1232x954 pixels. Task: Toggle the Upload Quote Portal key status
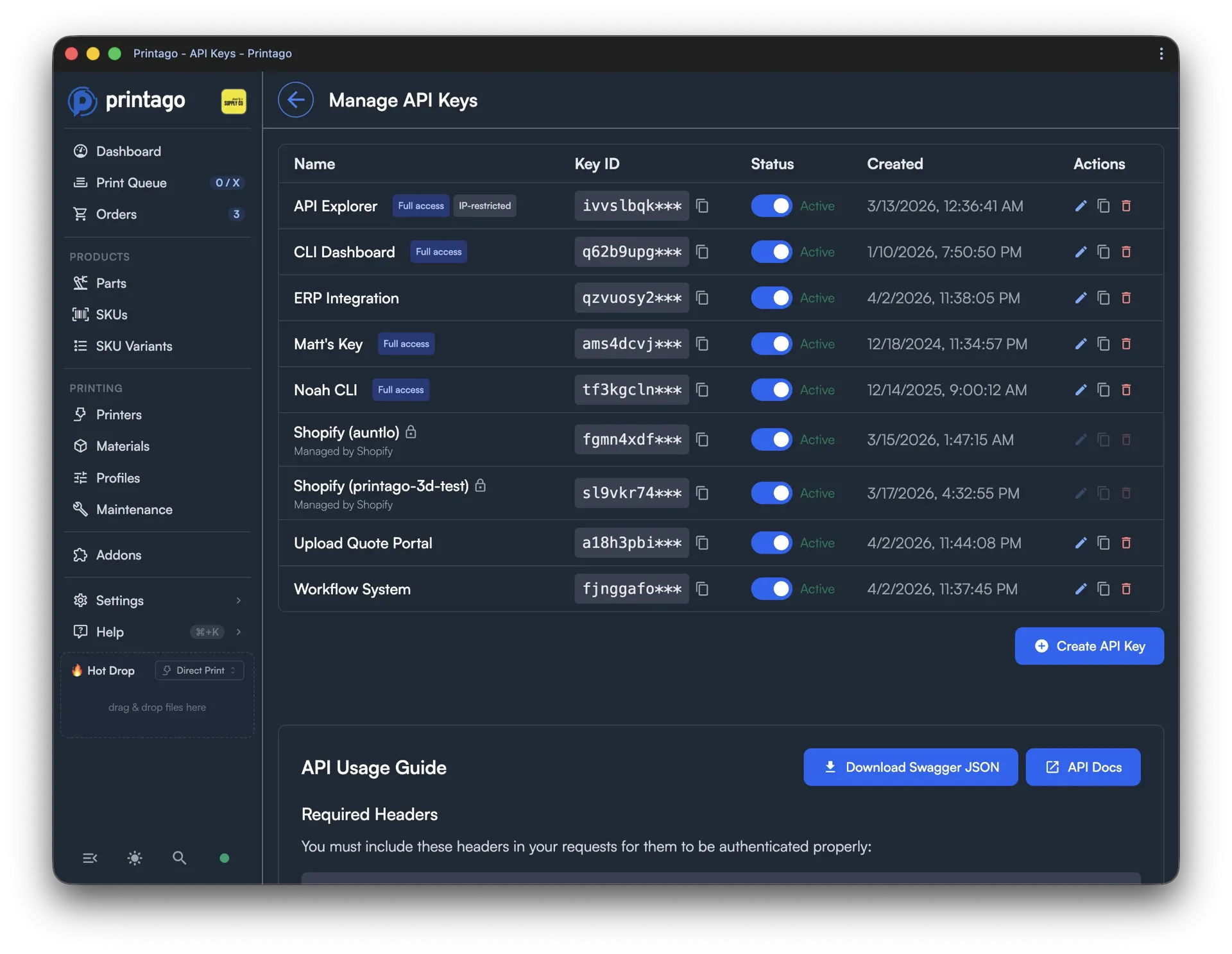click(x=771, y=543)
